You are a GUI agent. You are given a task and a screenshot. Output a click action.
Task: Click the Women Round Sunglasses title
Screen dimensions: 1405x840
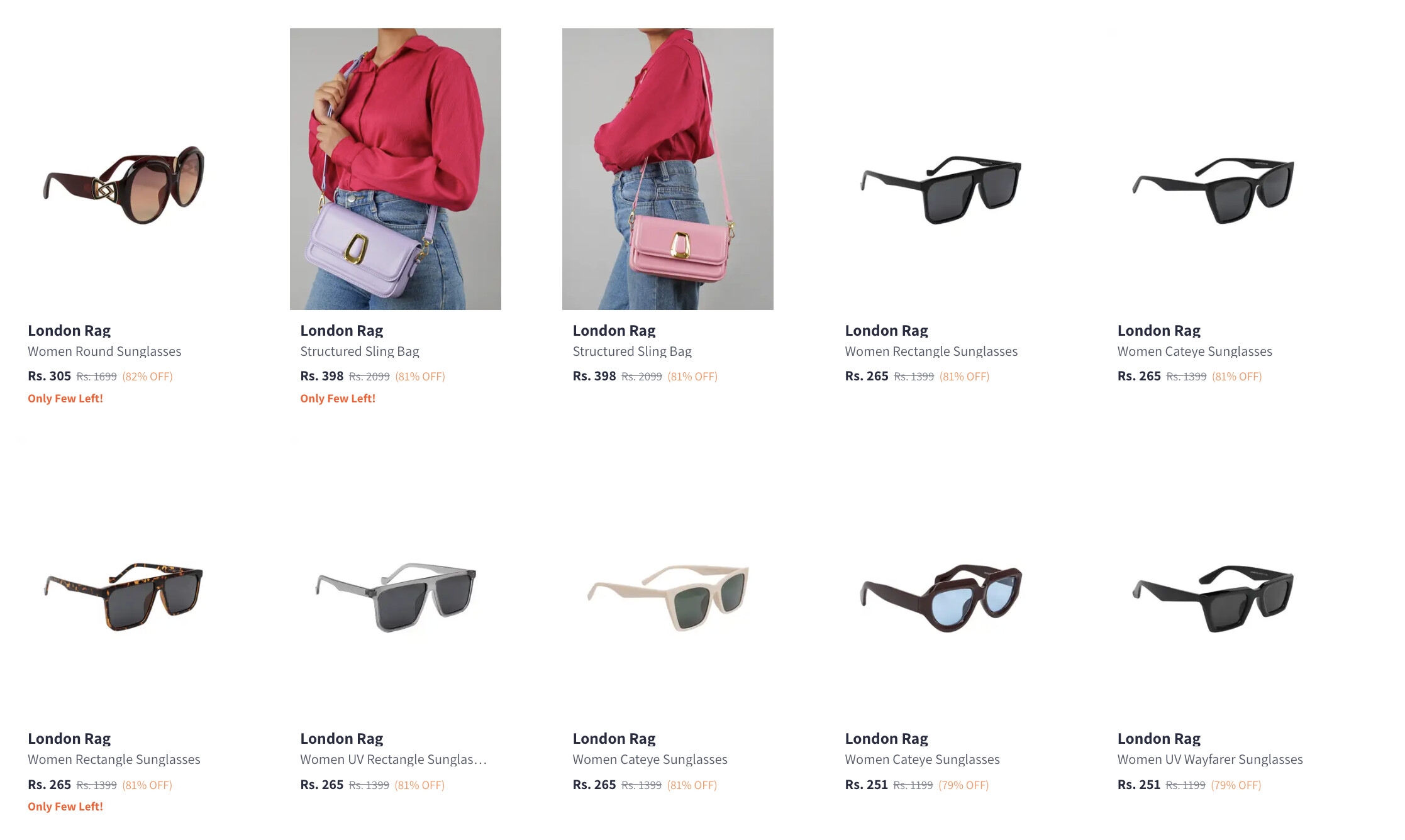(x=104, y=351)
